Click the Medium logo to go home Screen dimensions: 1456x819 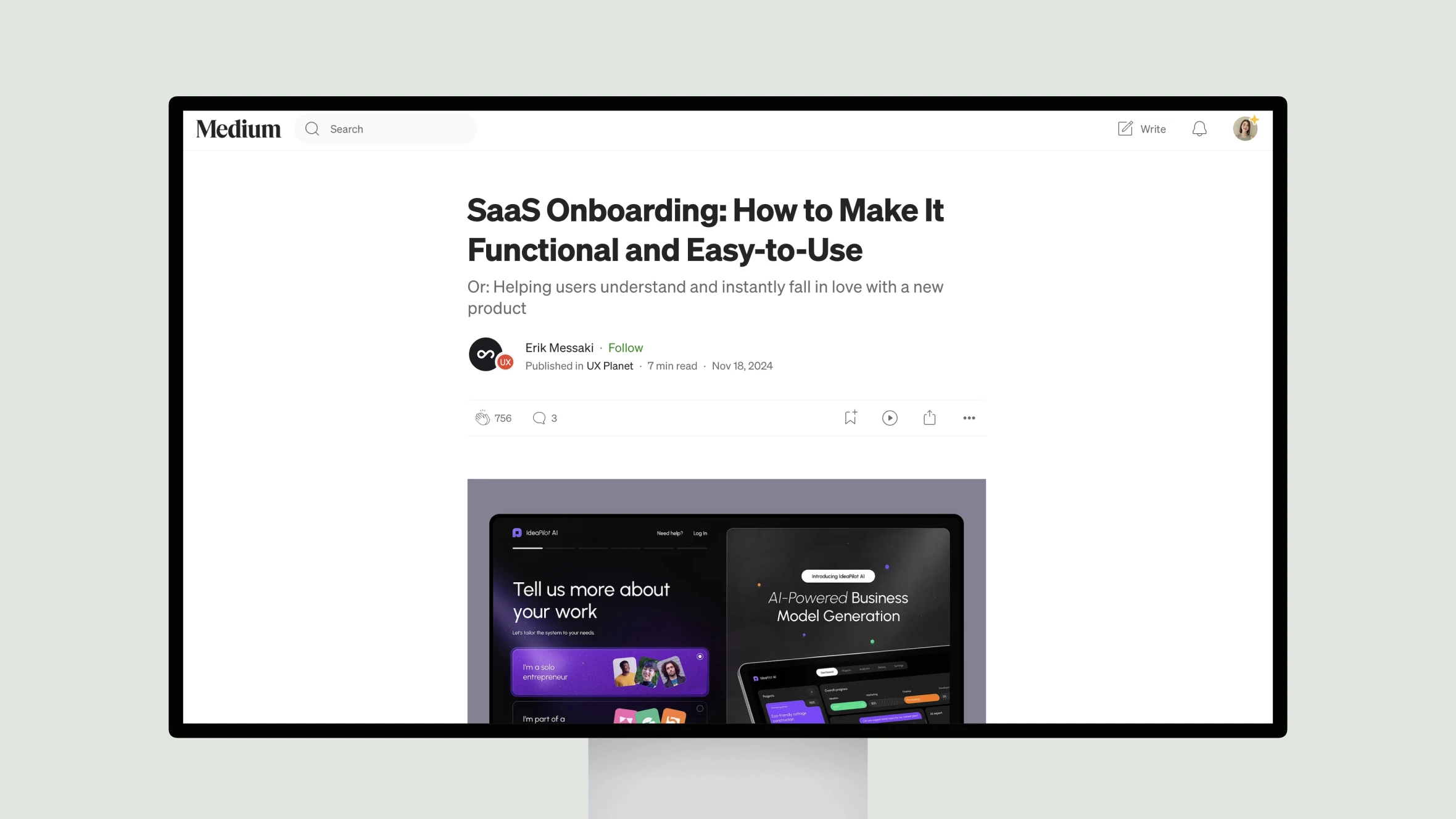(239, 128)
